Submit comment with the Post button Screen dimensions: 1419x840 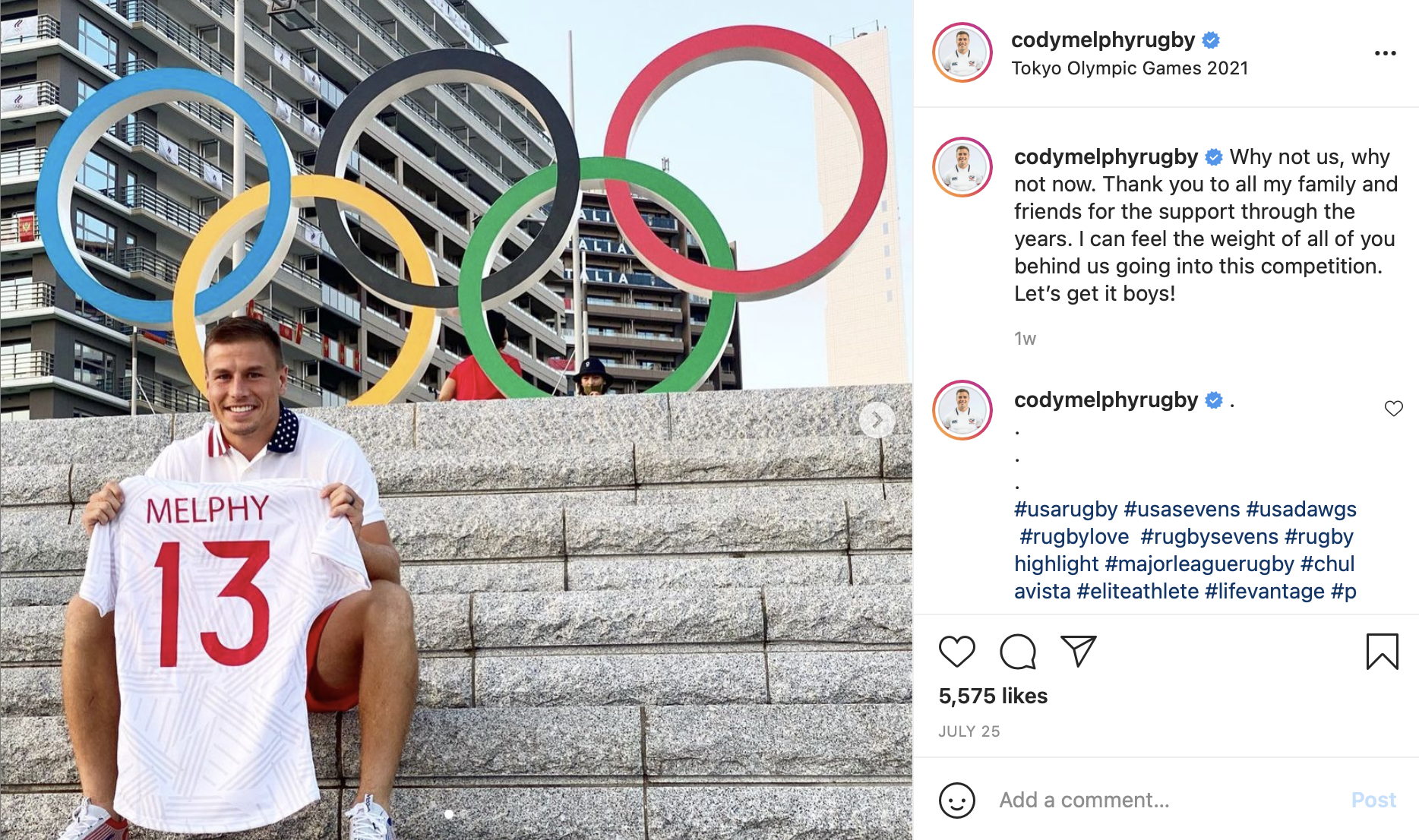click(x=1373, y=800)
